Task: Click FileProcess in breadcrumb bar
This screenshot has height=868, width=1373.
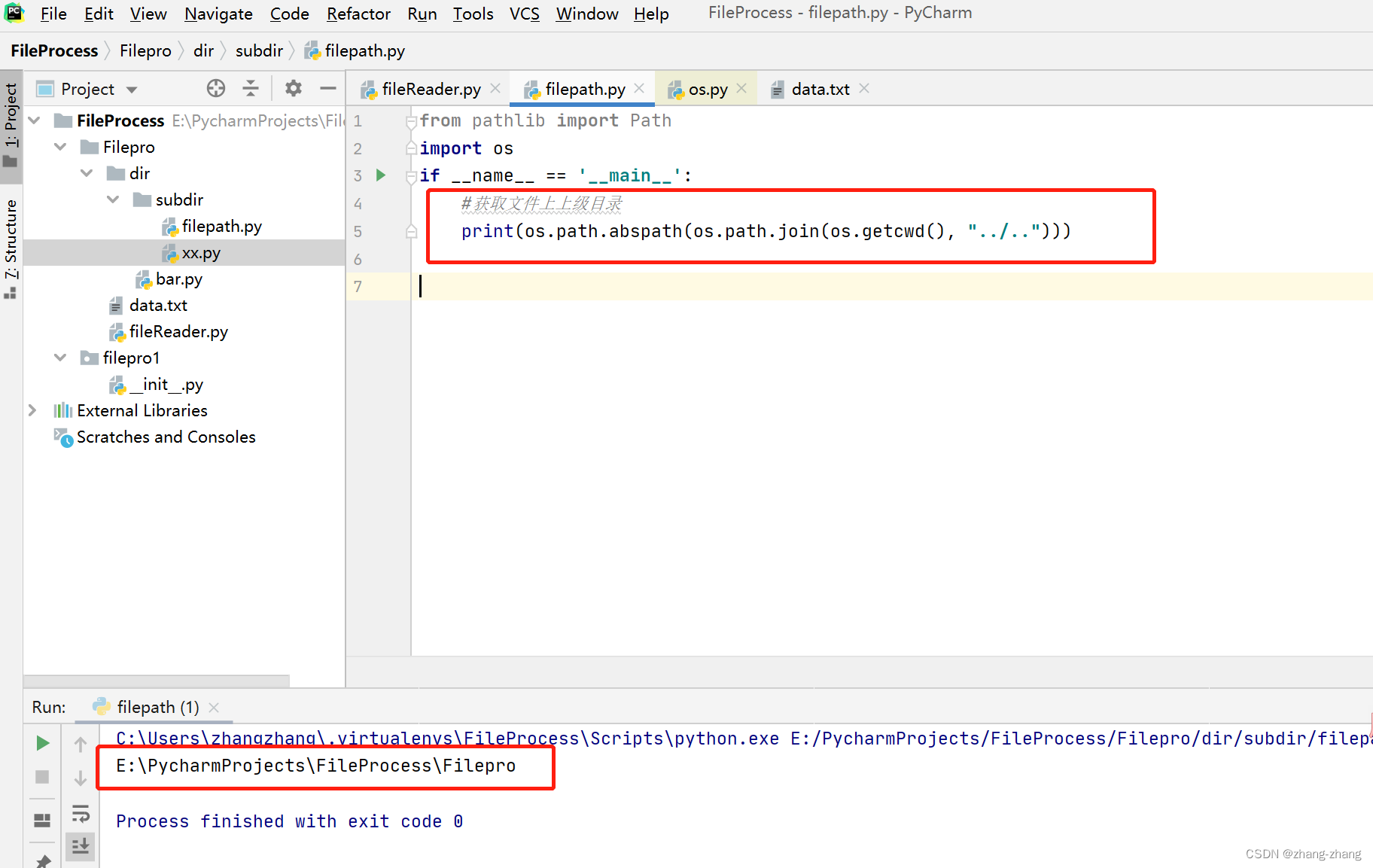Action: [x=54, y=50]
